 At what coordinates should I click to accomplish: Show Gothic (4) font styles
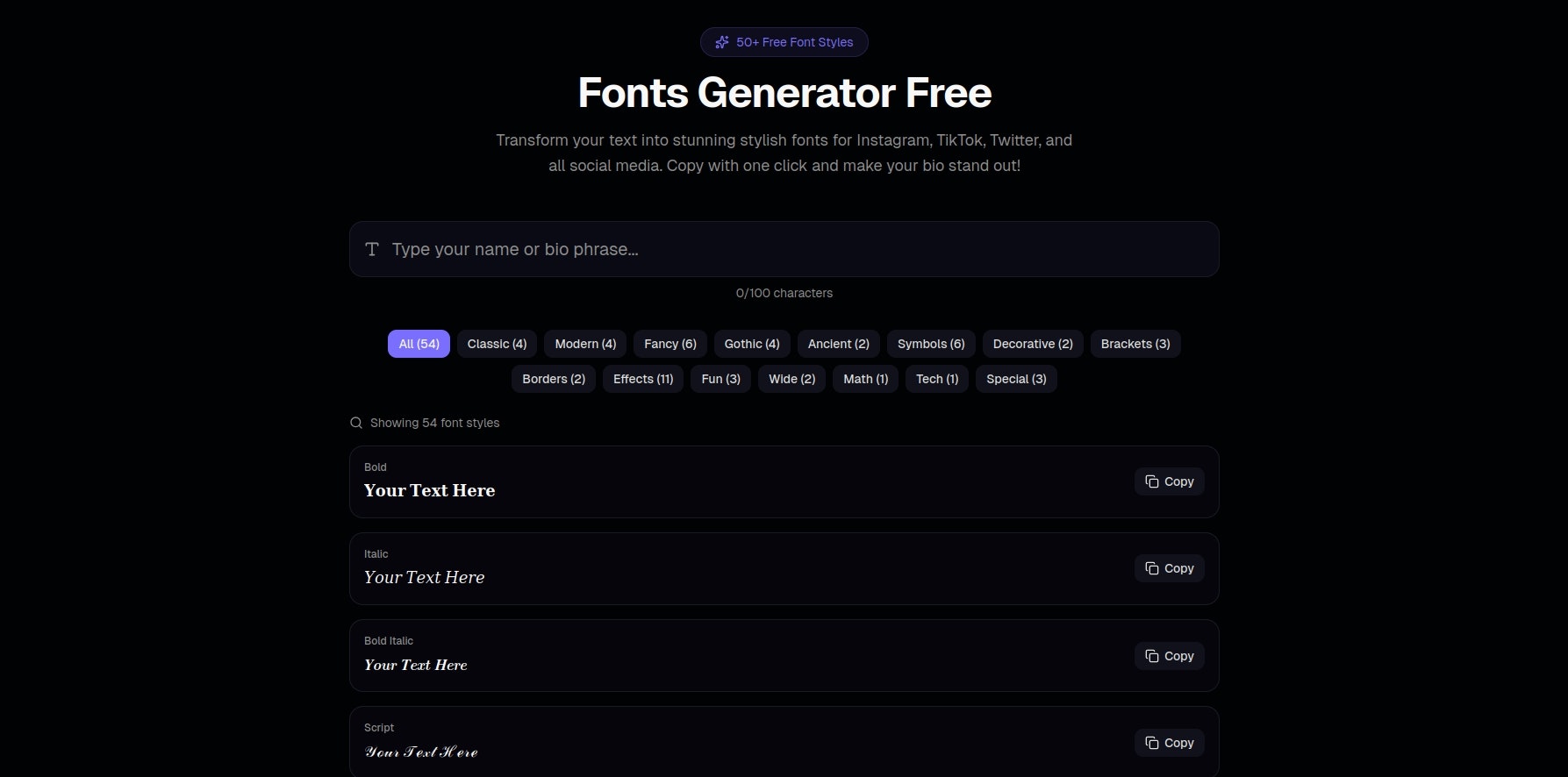752,344
